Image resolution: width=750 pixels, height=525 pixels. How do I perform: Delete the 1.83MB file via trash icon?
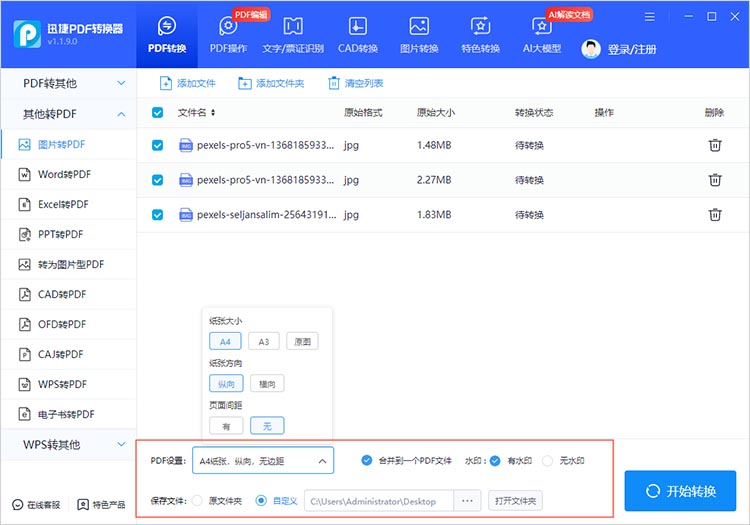715,215
